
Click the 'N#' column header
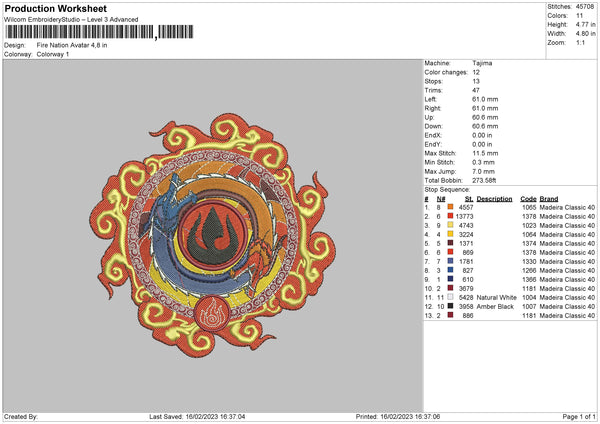coord(441,199)
